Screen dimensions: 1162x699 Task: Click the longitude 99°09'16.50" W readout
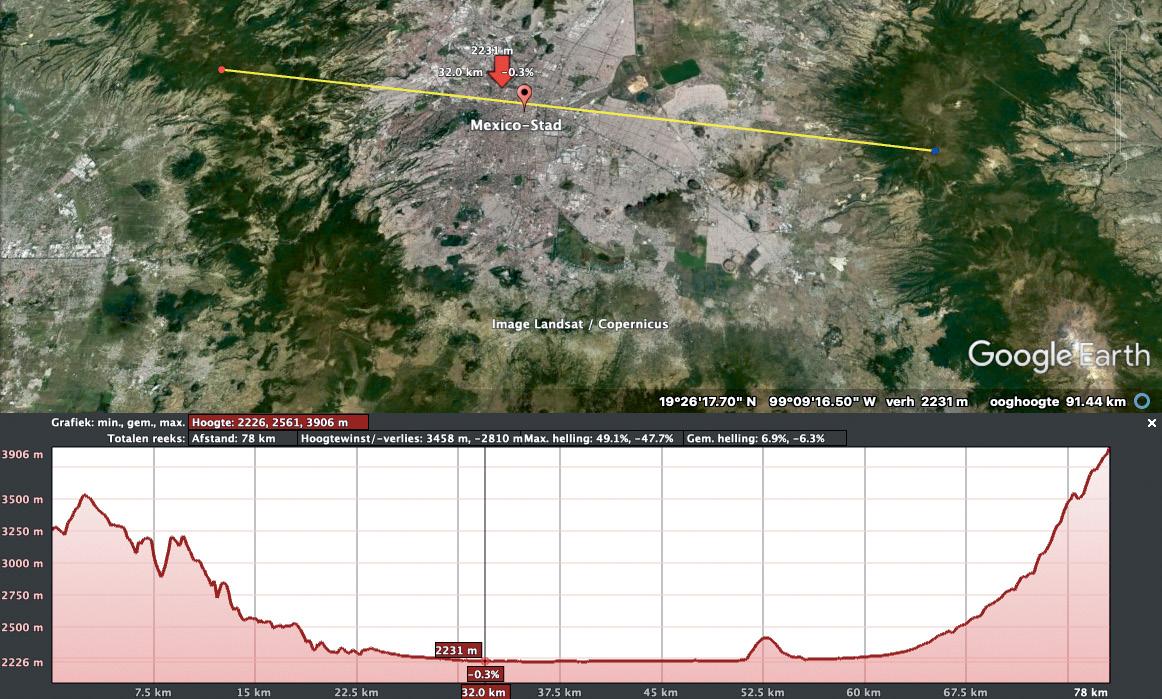822,401
